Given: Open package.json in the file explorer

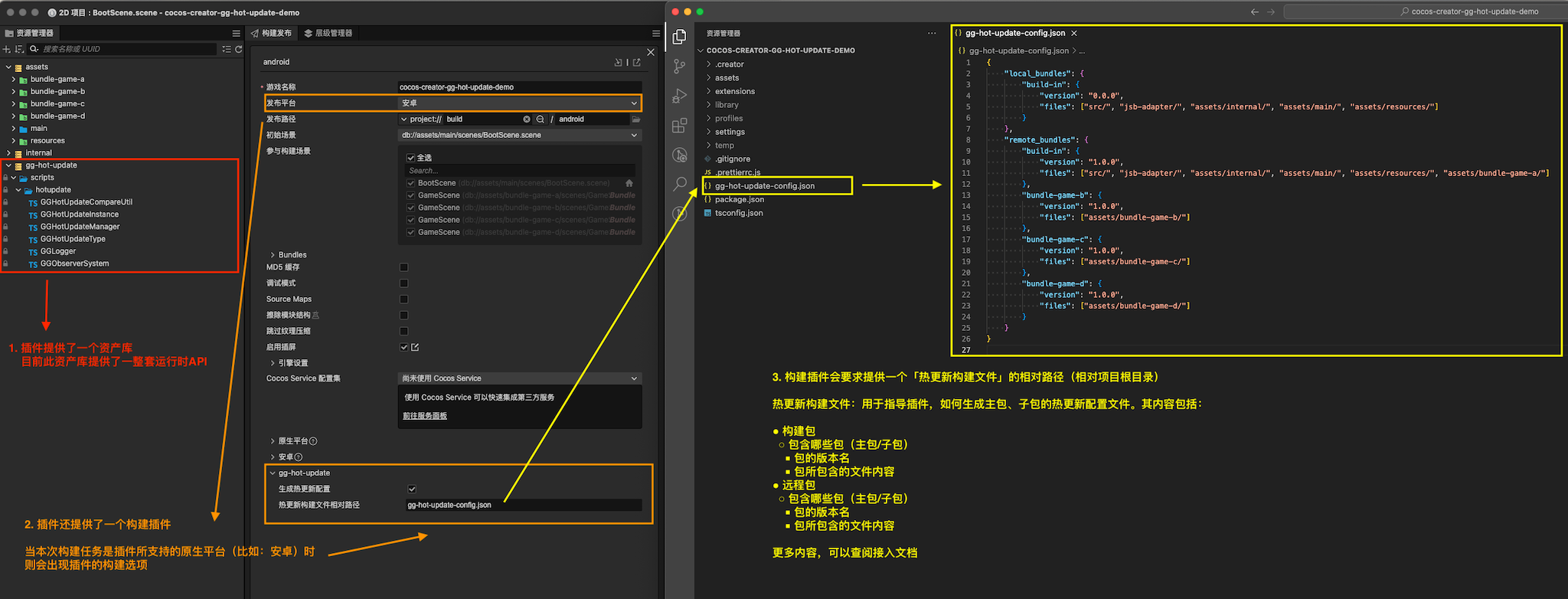Looking at the screenshot, I should coord(739,200).
